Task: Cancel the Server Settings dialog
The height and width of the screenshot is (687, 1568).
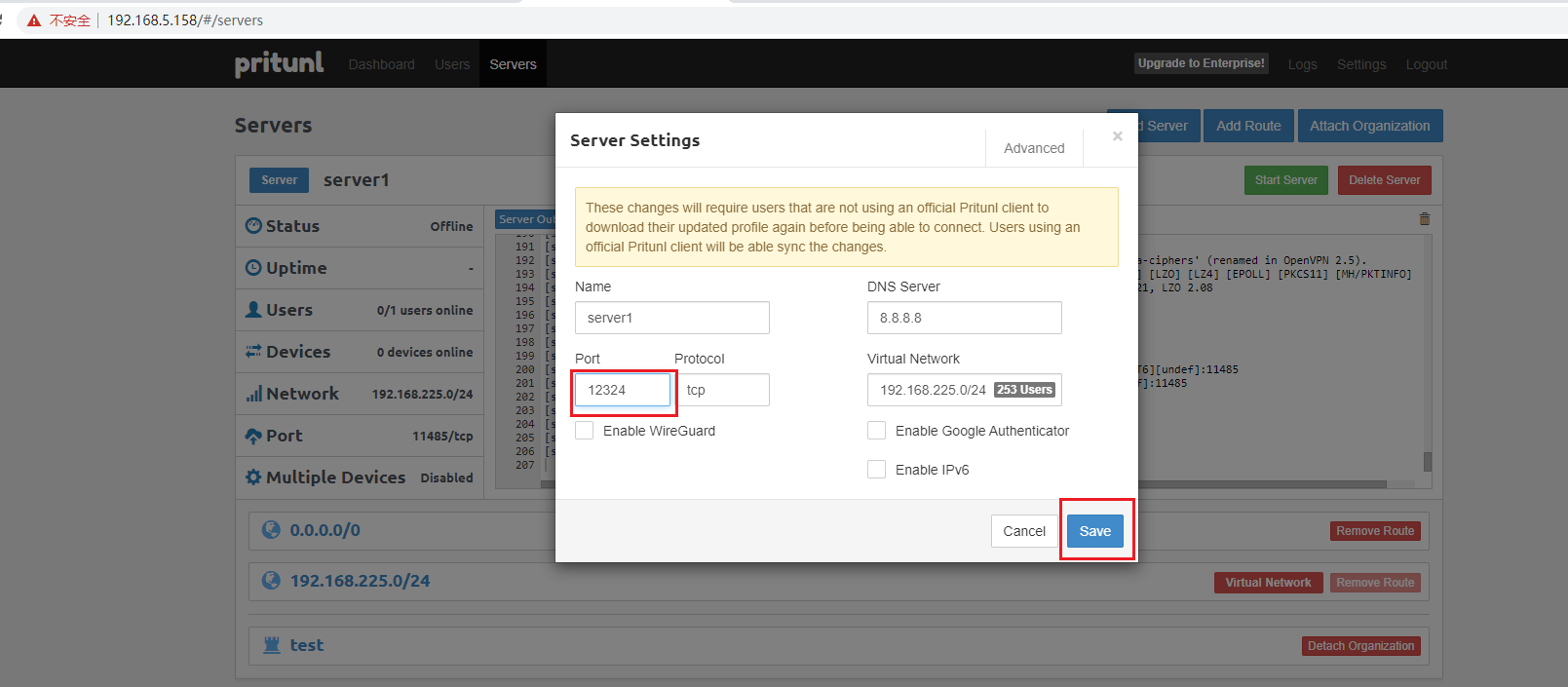Action: coord(1024,531)
